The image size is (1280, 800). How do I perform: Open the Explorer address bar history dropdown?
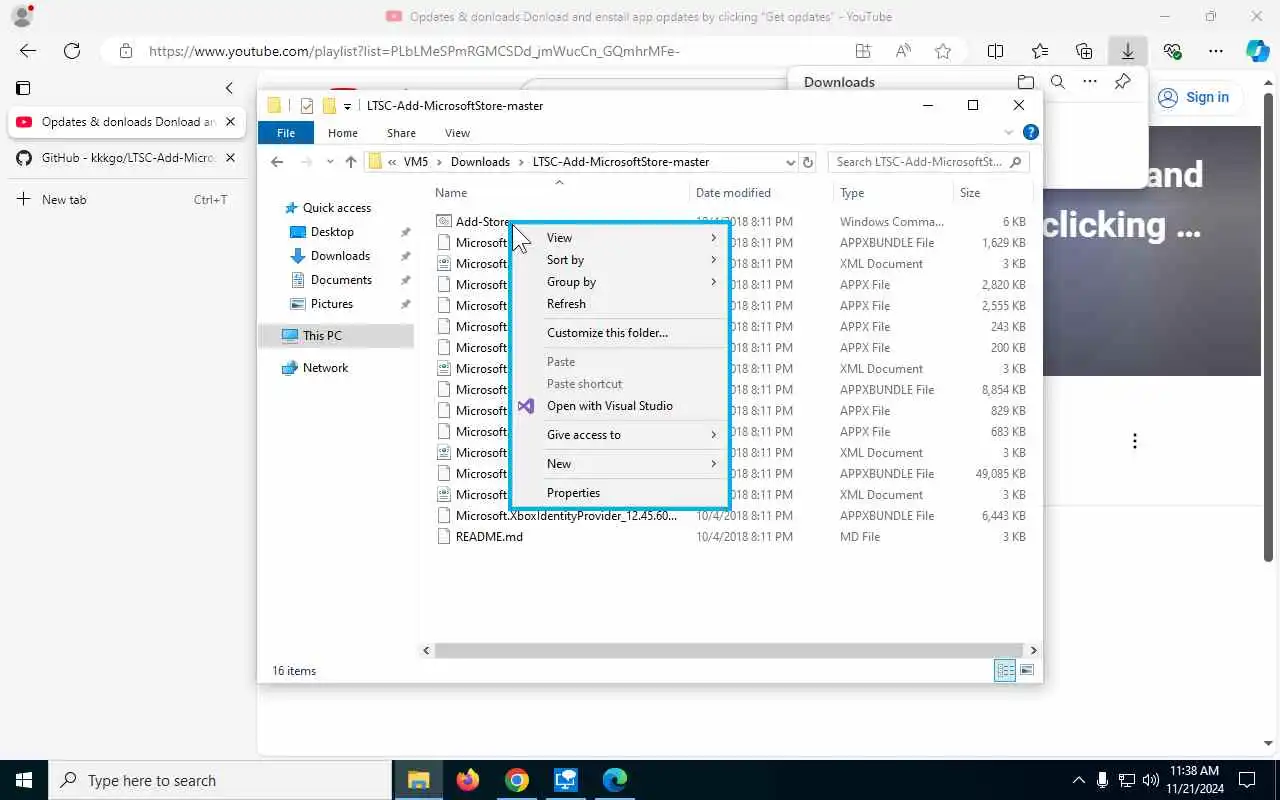pyautogui.click(x=790, y=162)
